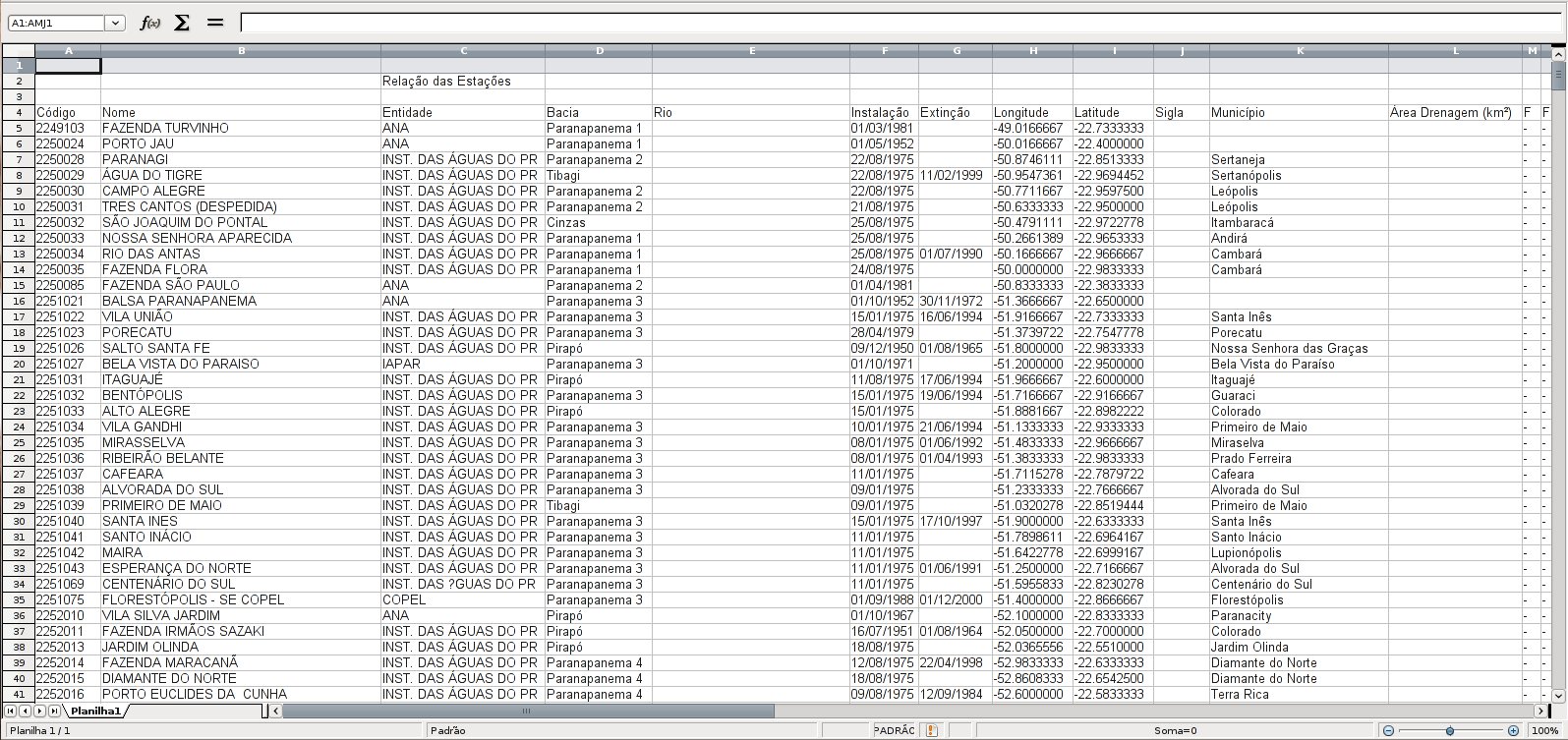Go to the previous sheet tab arrow
Screen dimensions: 1568x740
[x=25, y=711]
